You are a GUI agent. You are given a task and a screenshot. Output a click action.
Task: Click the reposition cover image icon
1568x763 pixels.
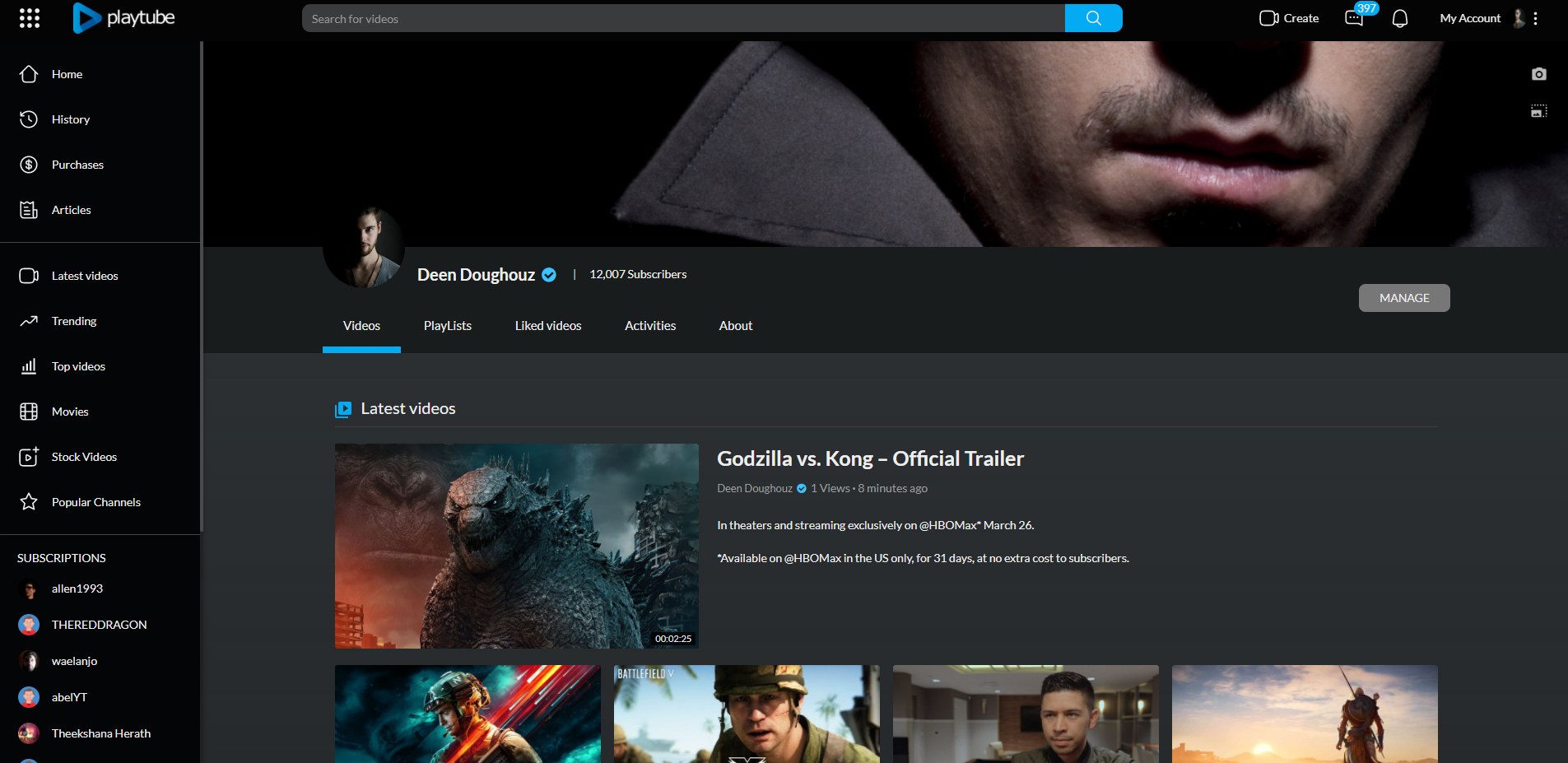click(1539, 111)
